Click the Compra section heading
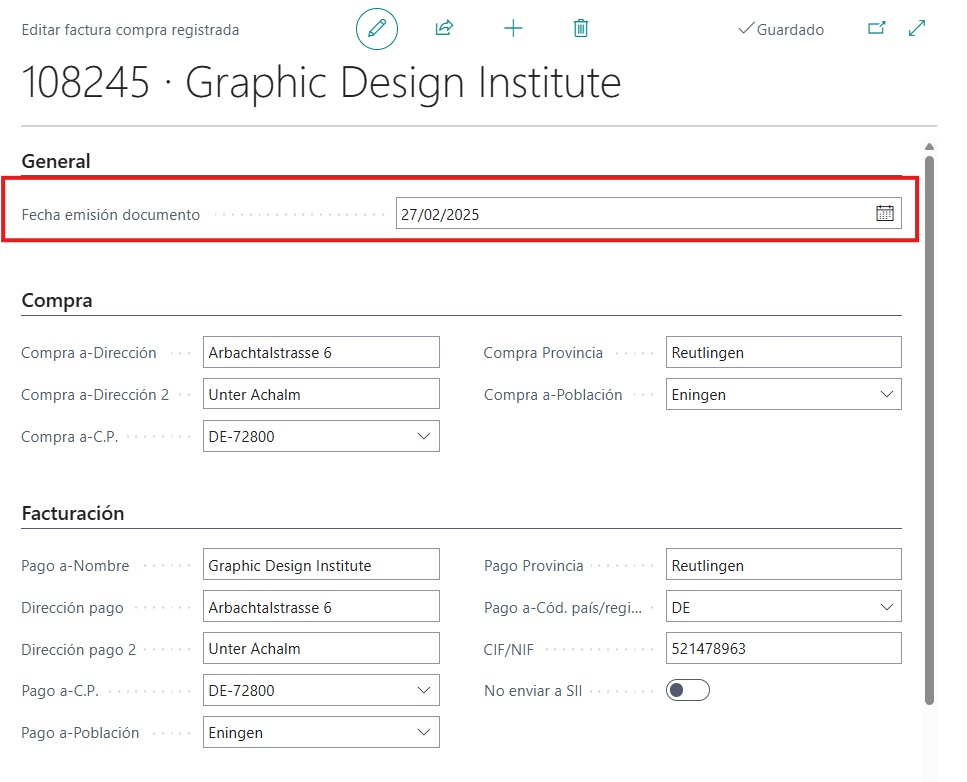The width and height of the screenshot is (967, 782). (x=57, y=300)
